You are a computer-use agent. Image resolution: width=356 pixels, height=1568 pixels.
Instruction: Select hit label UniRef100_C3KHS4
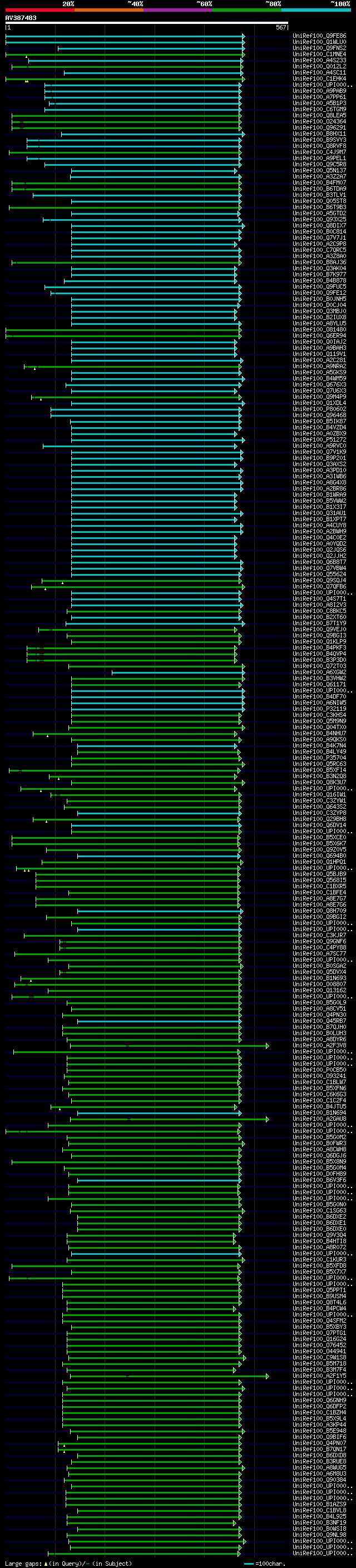(x=319, y=715)
